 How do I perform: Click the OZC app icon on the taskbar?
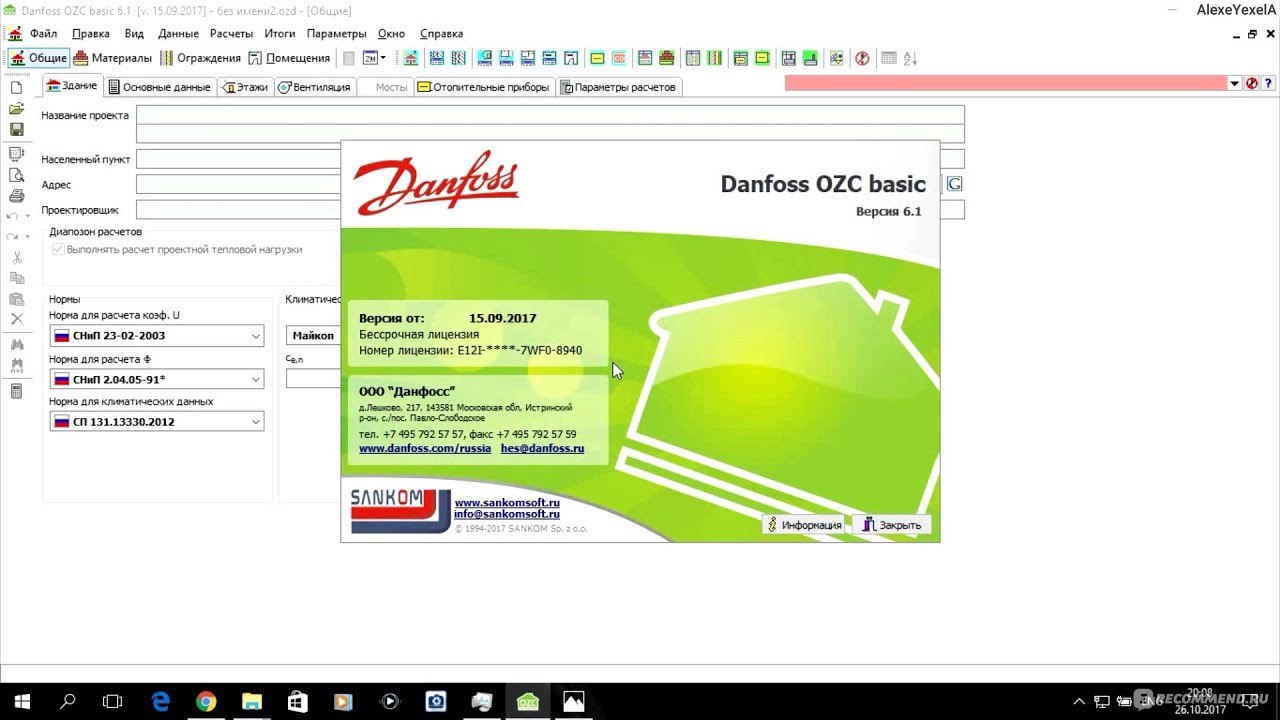[x=527, y=702]
